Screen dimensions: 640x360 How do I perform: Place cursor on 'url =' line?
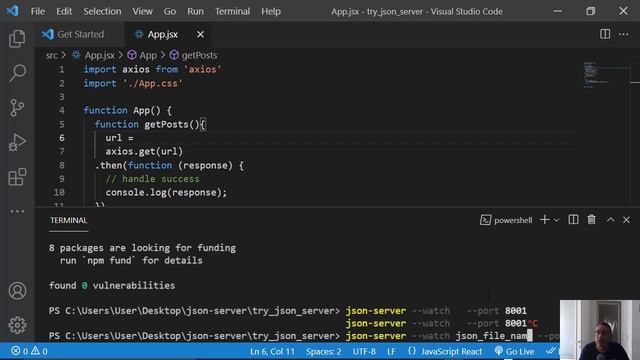119,138
